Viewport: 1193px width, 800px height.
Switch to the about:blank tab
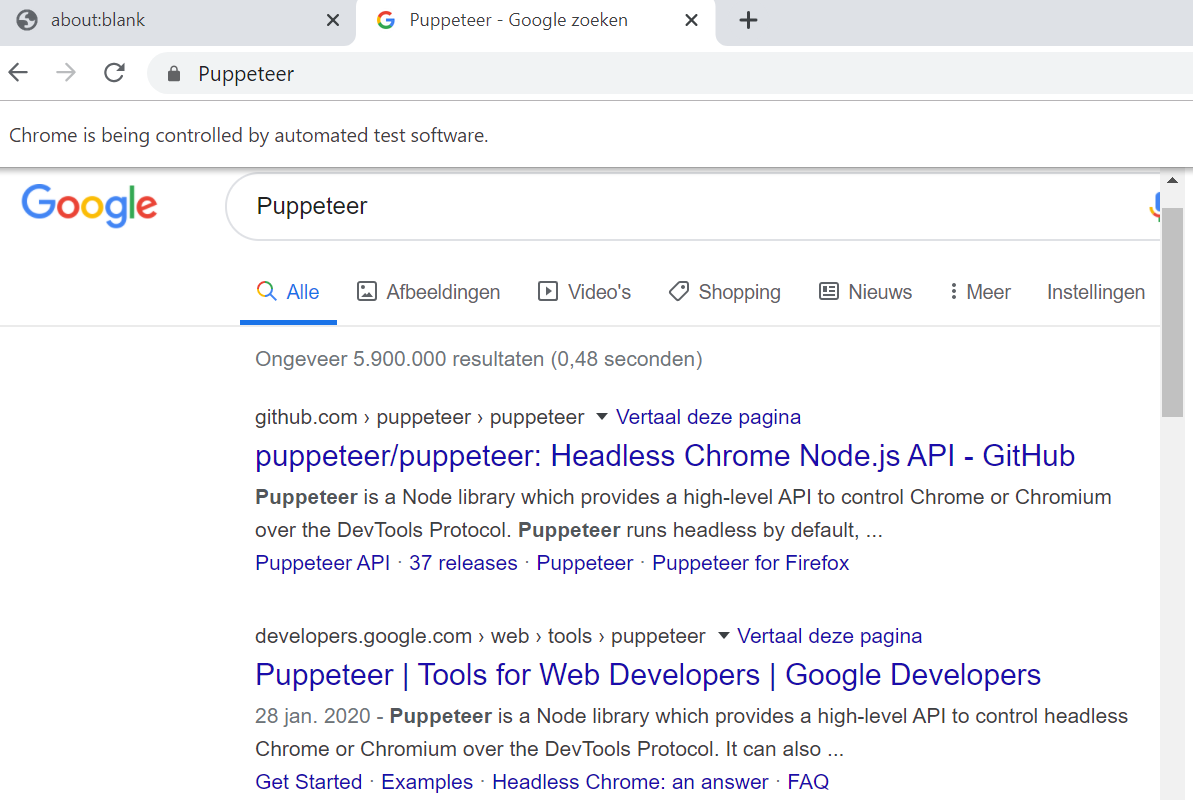[177, 22]
